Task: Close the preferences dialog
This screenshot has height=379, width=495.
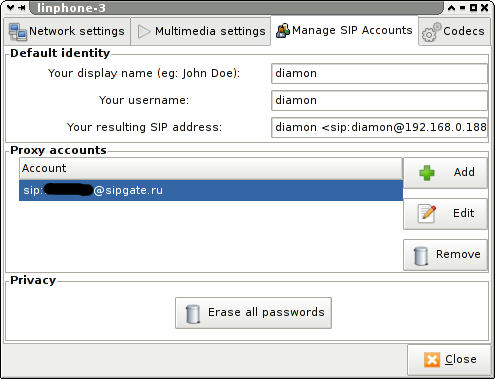Action: (449, 360)
